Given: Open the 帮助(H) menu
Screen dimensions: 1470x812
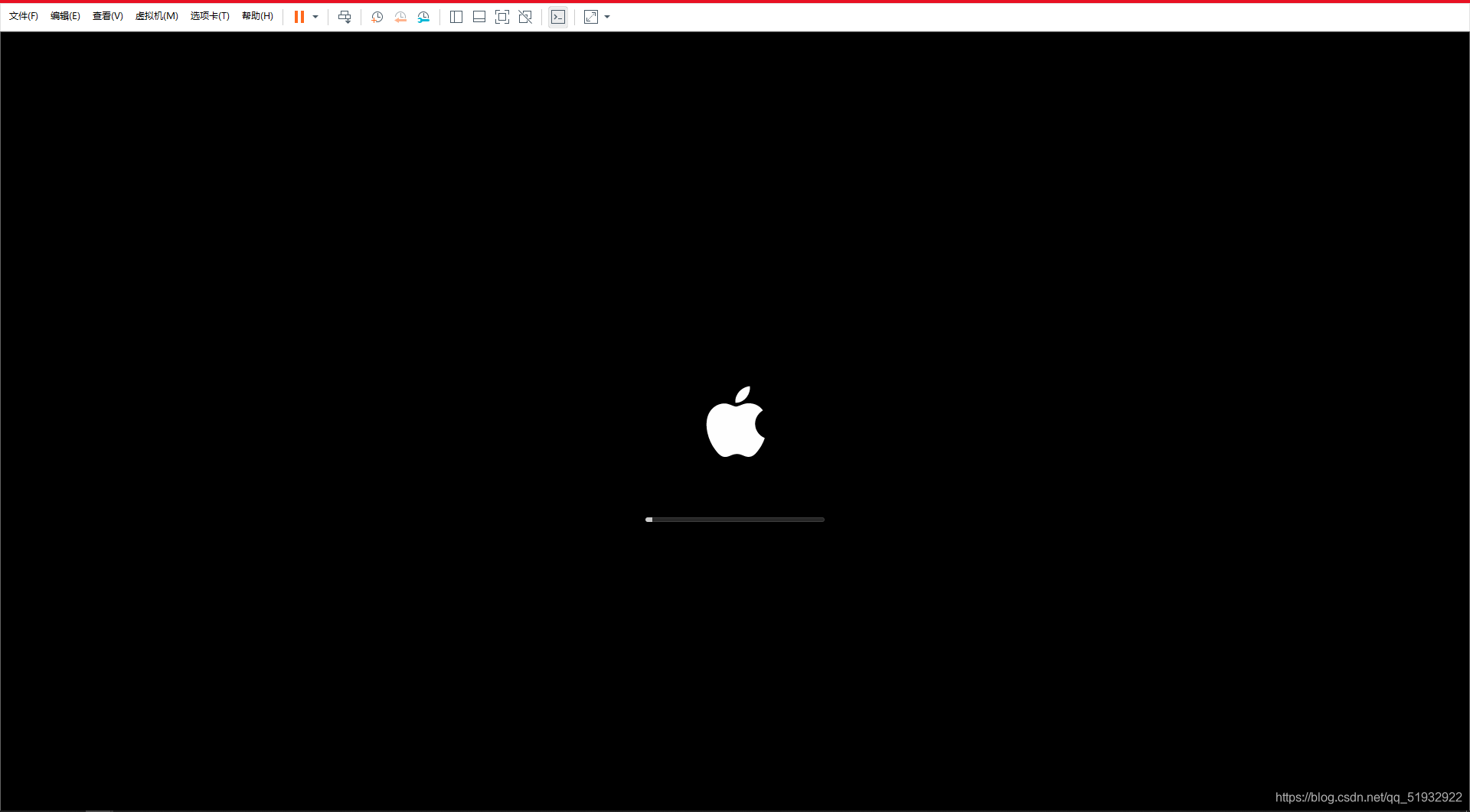Looking at the screenshot, I should click(x=257, y=16).
